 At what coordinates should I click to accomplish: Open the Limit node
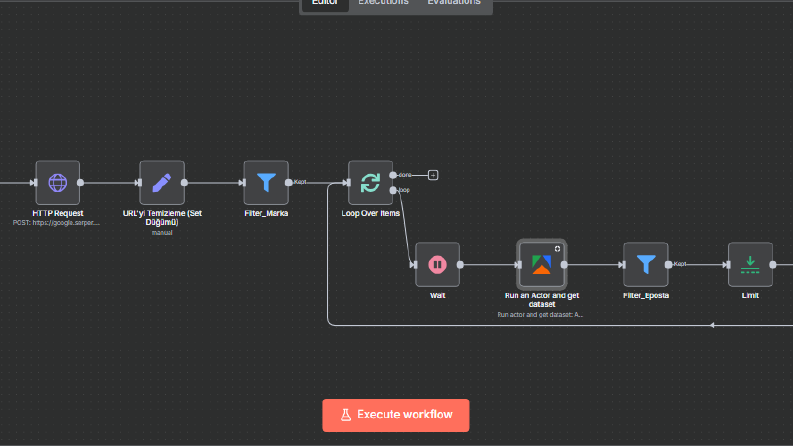point(750,264)
